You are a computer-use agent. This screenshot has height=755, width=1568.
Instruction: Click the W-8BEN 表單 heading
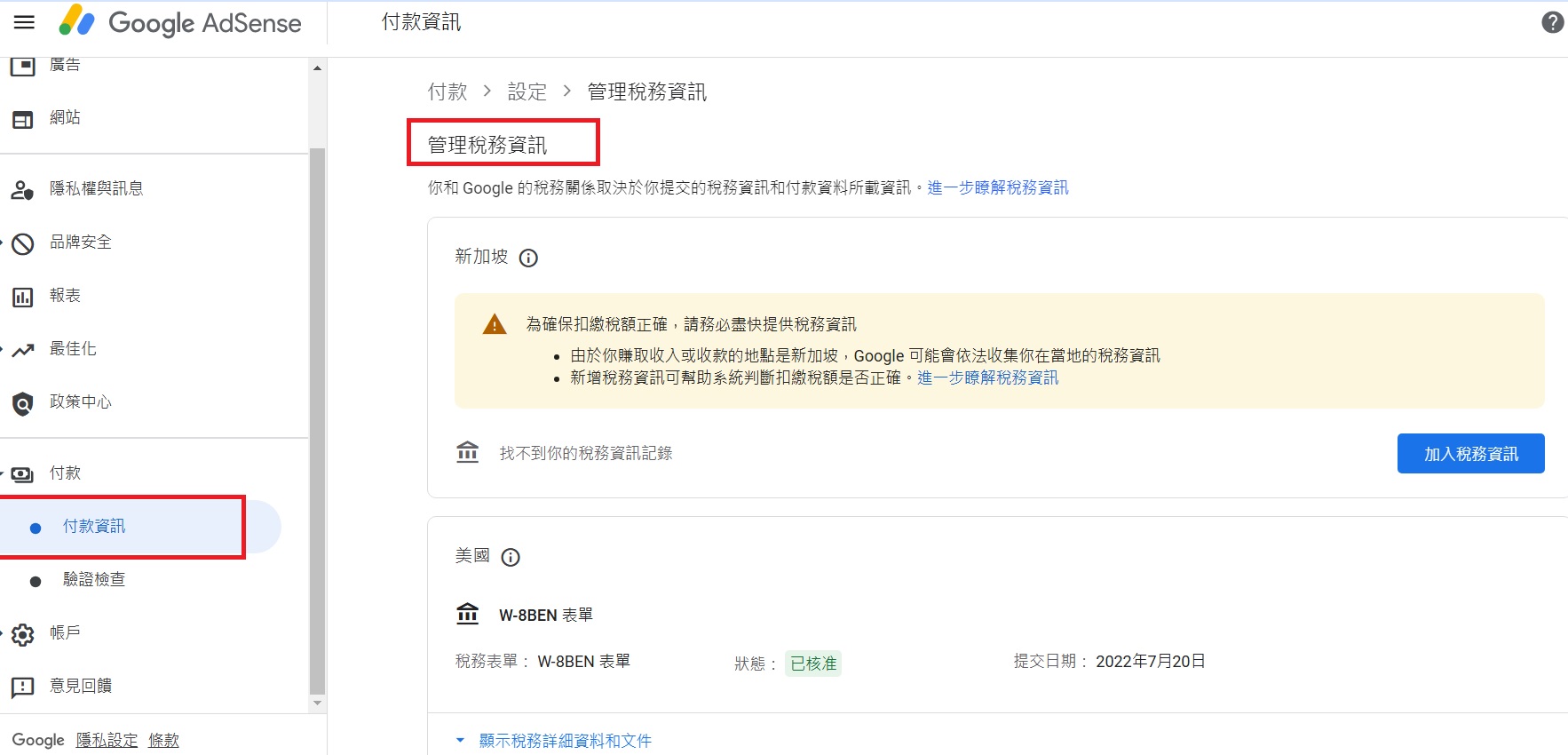tap(546, 615)
